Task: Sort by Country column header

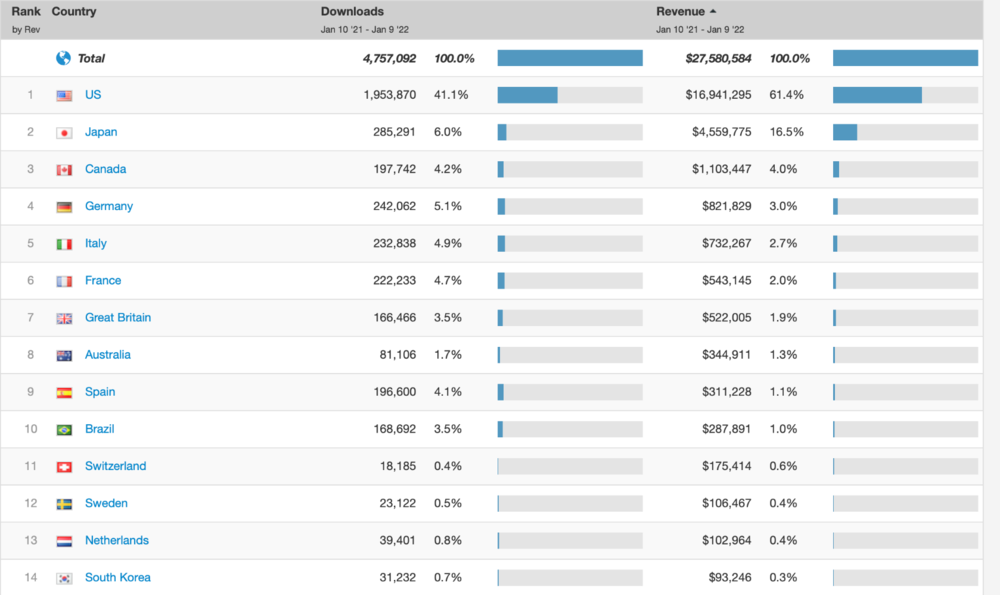Action: (74, 11)
